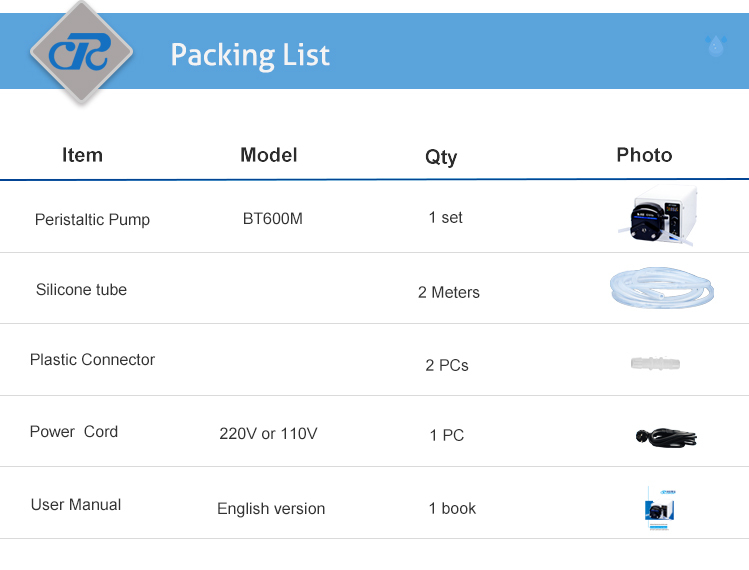This screenshot has width=749, height=570.
Task: Click the 220V or 110V model text
Action: [x=268, y=433]
